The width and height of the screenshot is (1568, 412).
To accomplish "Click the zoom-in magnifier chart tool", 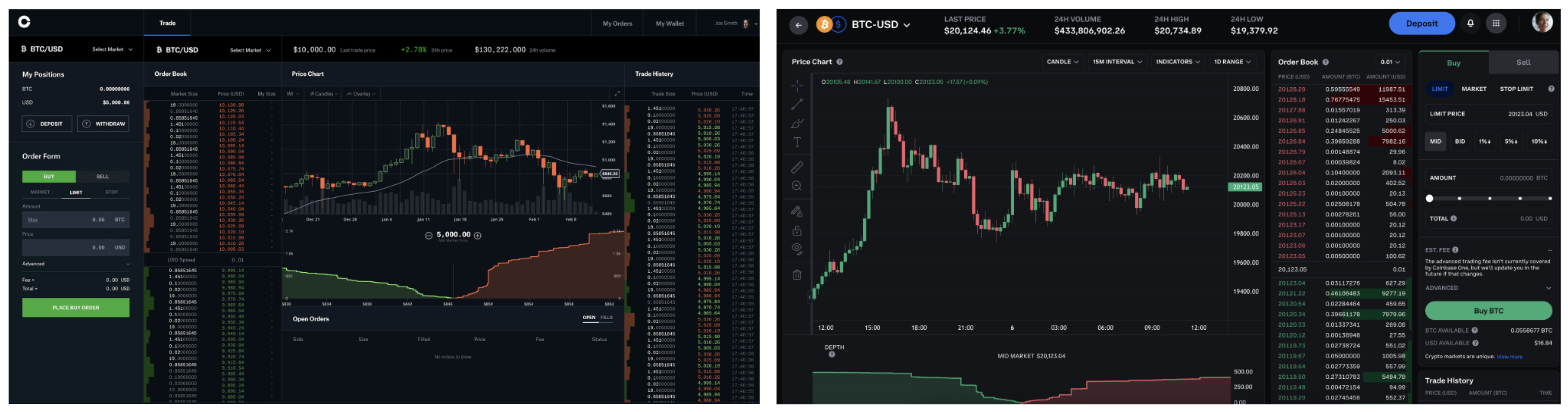I will click(x=797, y=186).
